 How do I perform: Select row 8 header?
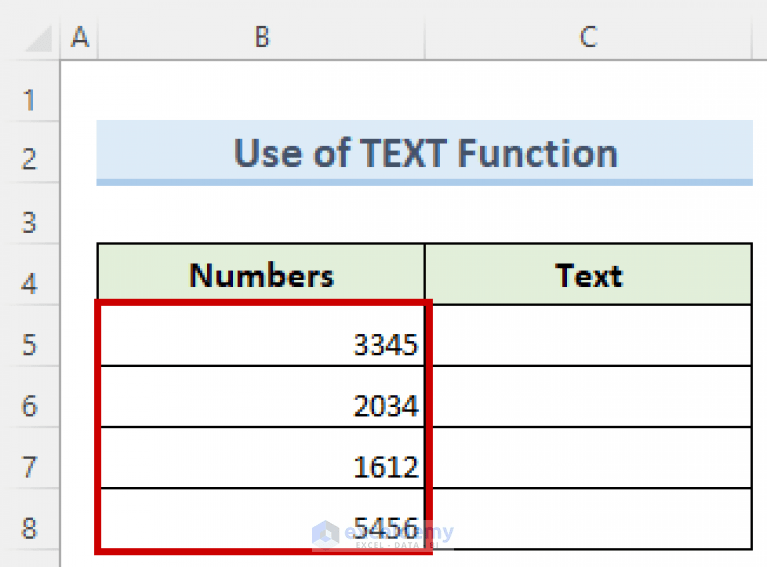click(x=29, y=519)
